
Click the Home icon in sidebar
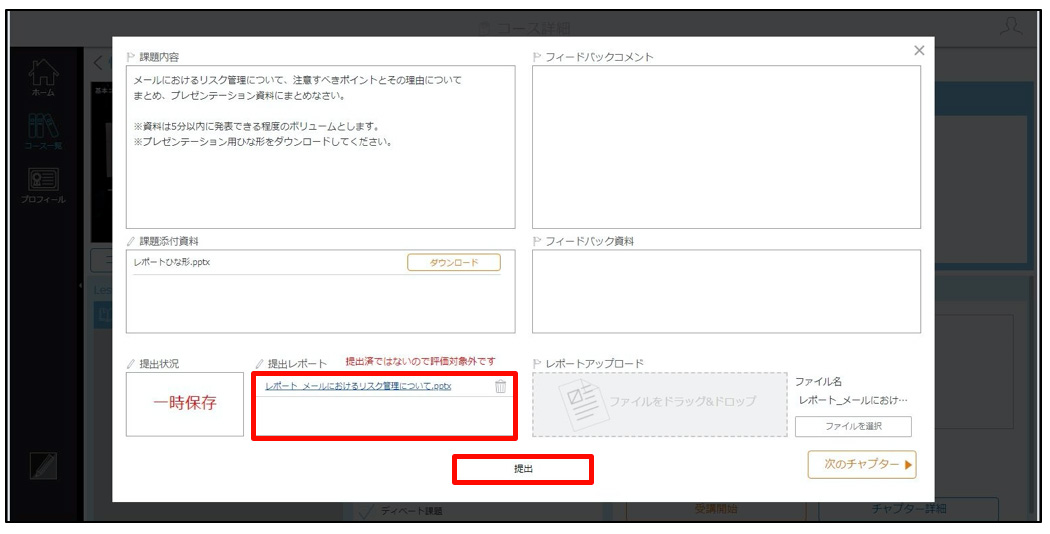pos(44,73)
